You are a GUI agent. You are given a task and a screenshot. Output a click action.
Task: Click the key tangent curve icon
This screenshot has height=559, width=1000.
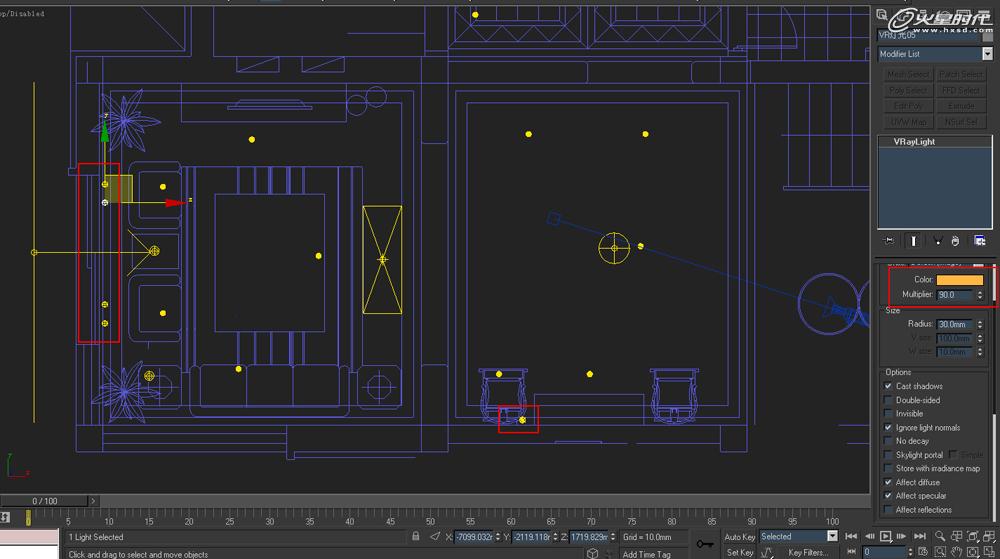[767, 553]
